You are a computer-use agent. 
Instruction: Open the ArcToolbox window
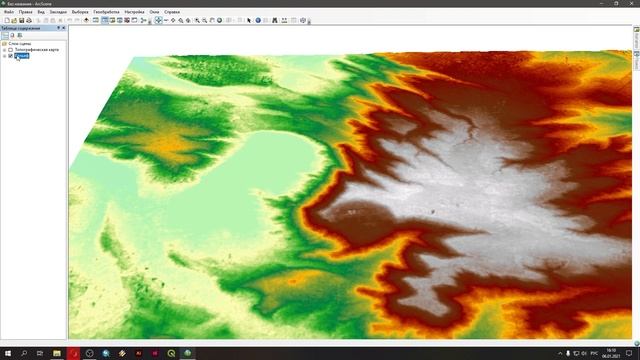click(x=127, y=20)
